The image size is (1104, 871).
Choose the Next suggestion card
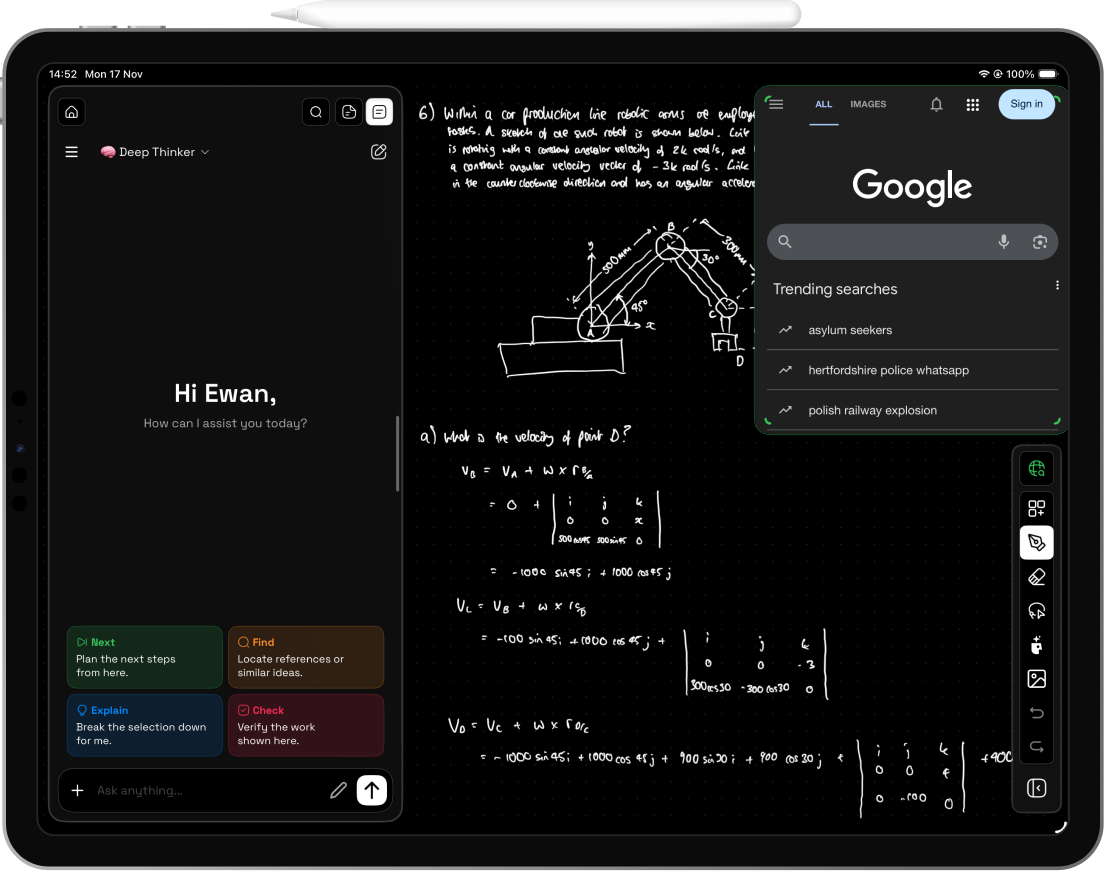[x=145, y=657]
